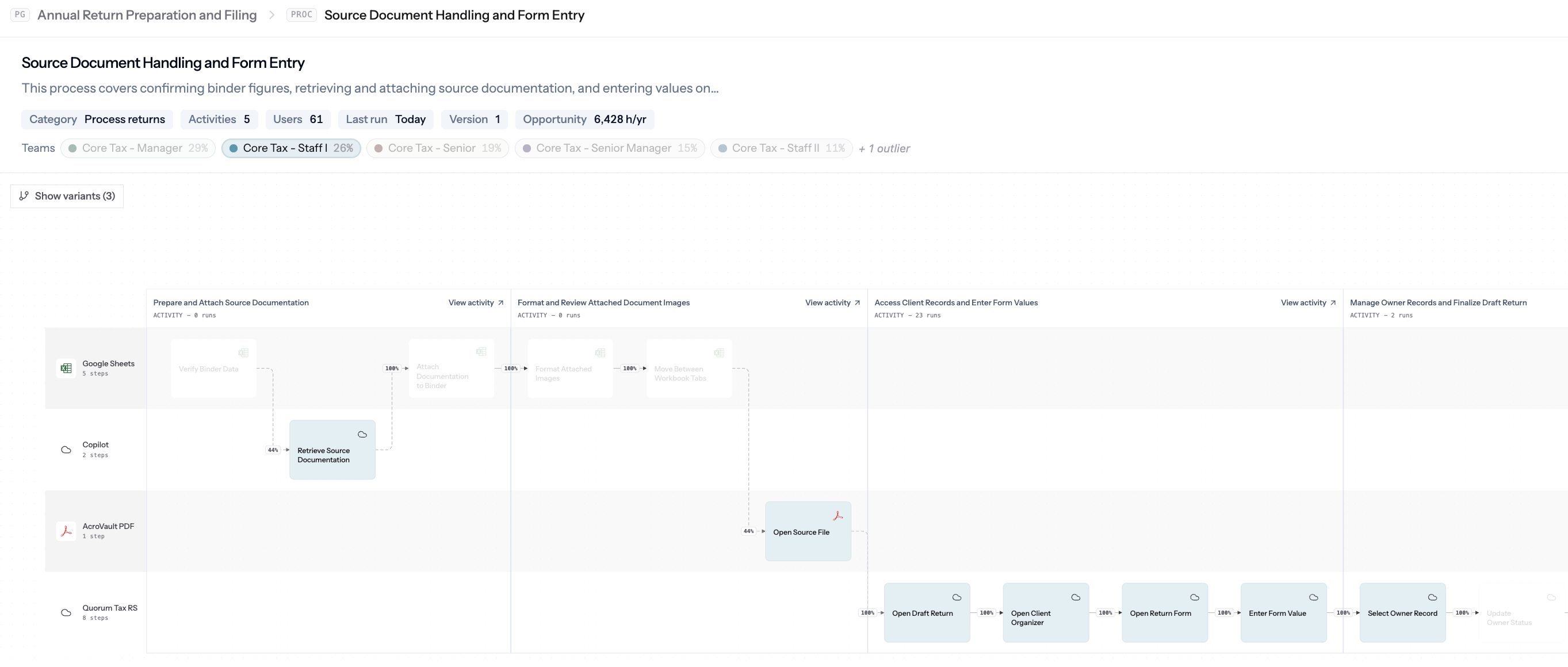The image size is (1568, 667).
Task: Select the faded Move Between Workbook Tabs step
Action: tap(689, 368)
